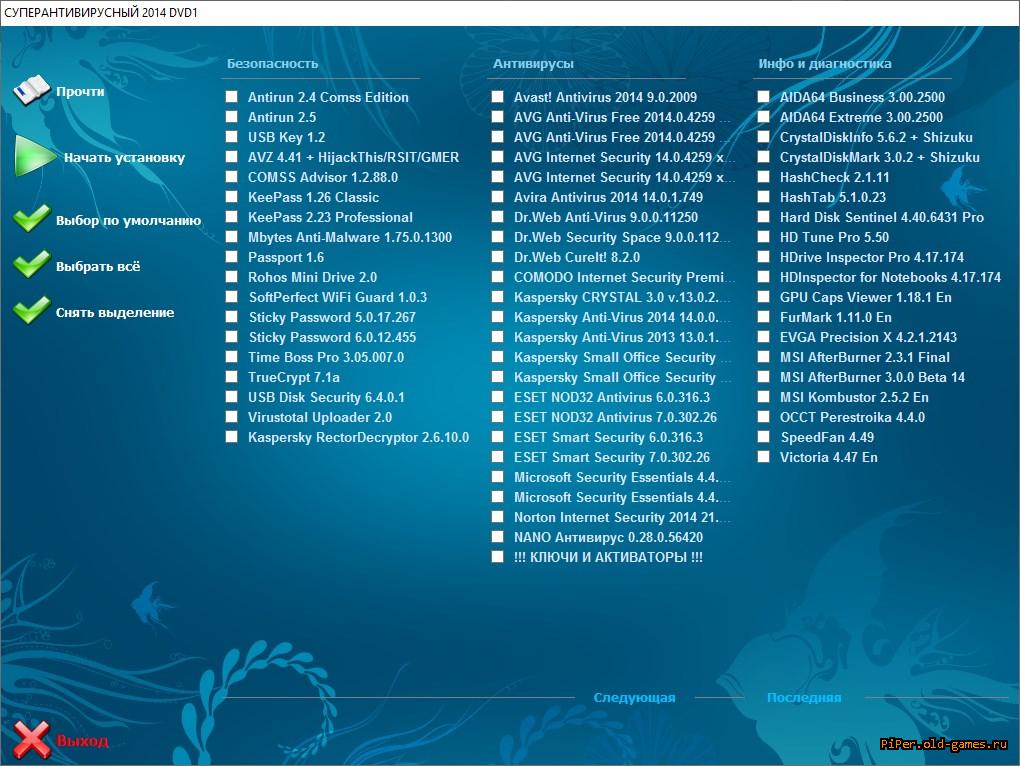Enable the TrueCrypt 7.1a checkbox

tap(232, 377)
